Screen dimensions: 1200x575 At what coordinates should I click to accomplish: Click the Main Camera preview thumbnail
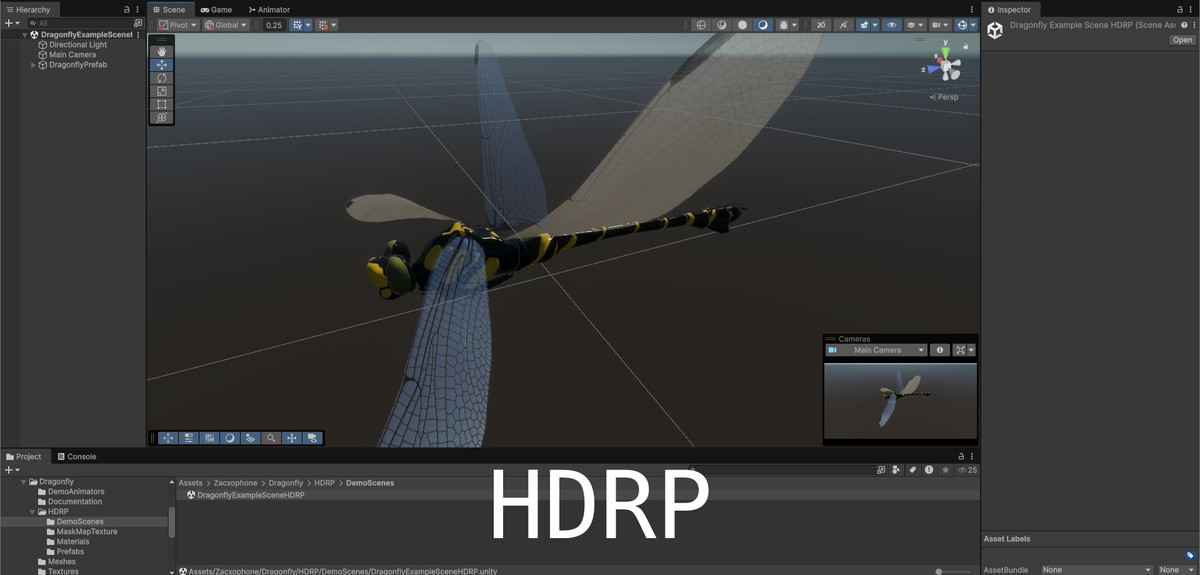900,400
